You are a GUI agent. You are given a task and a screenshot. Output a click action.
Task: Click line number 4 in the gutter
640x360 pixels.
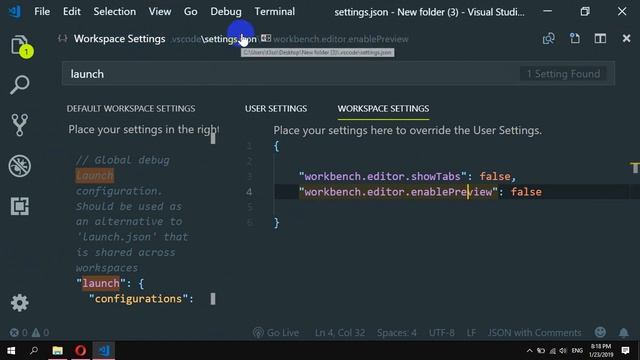pos(249,192)
